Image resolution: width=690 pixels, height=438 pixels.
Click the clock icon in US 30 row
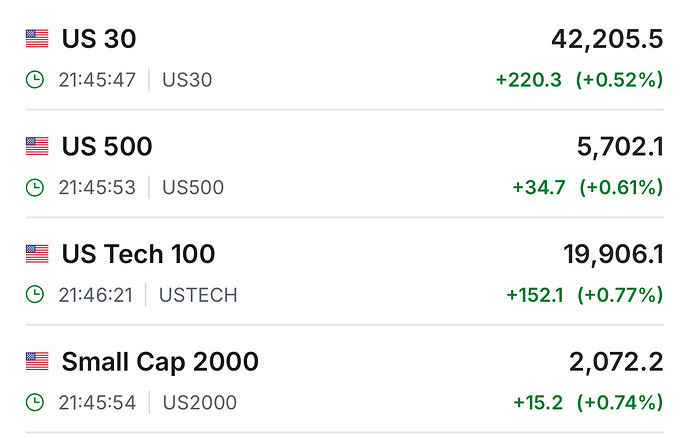tap(36, 80)
